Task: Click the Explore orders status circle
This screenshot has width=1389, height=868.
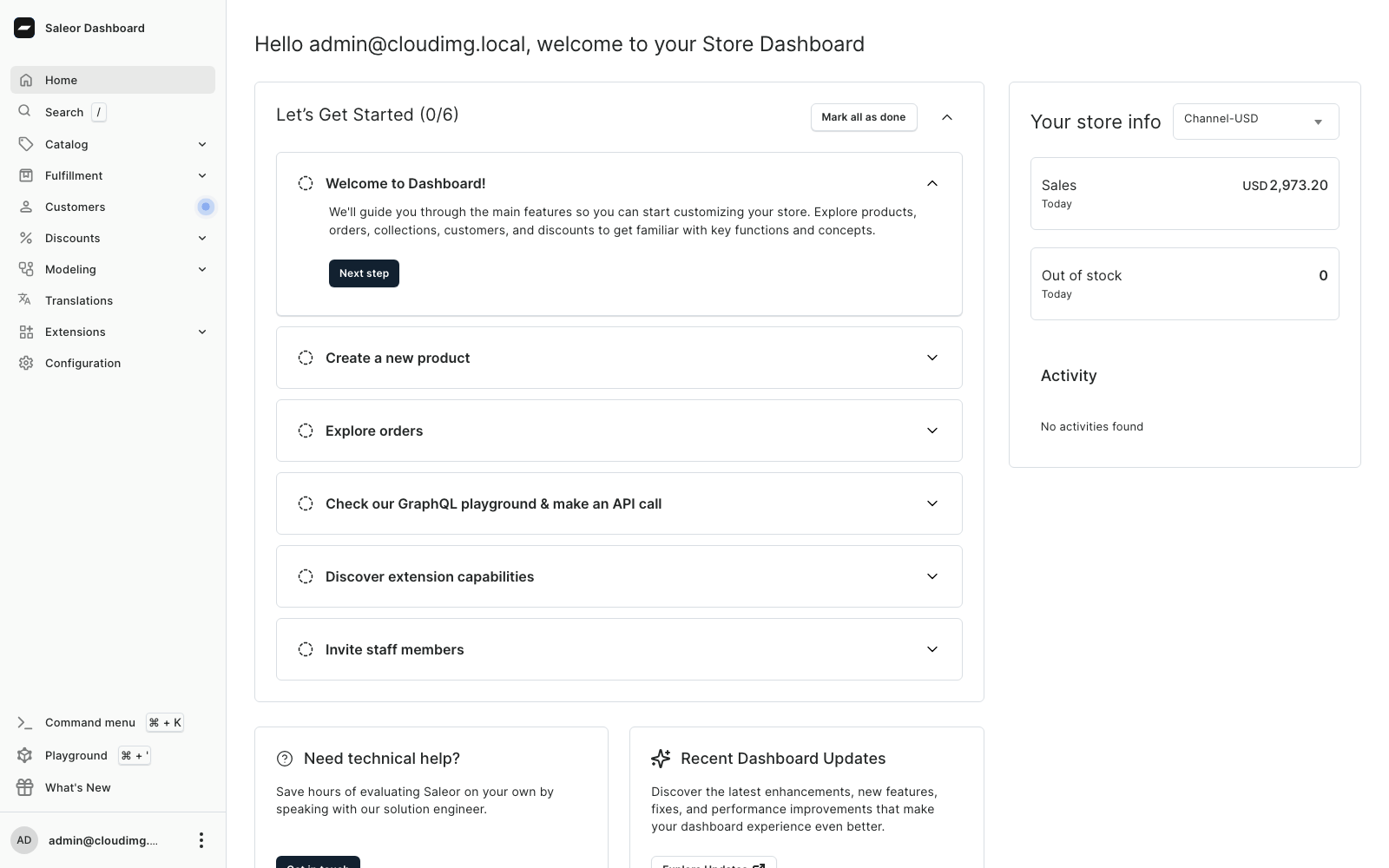Action: 306,431
